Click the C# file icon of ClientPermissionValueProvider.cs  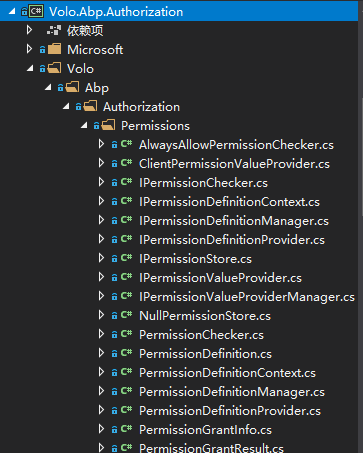click(x=126, y=163)
